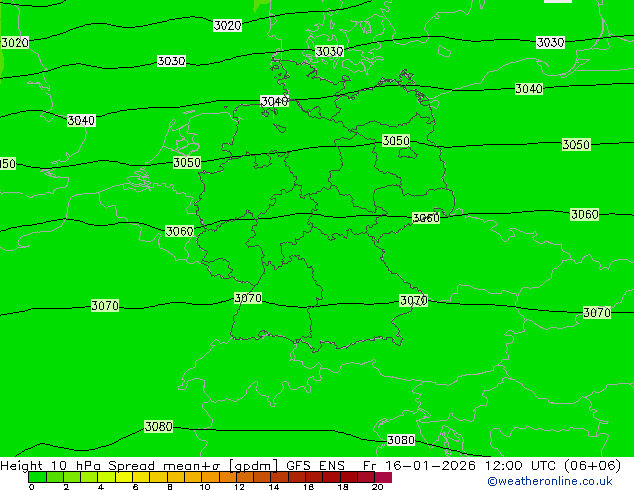Pick the yellow legend swatch starting at value 5
The width and height of the screenshot is (634, 490).
pos(124,477)
